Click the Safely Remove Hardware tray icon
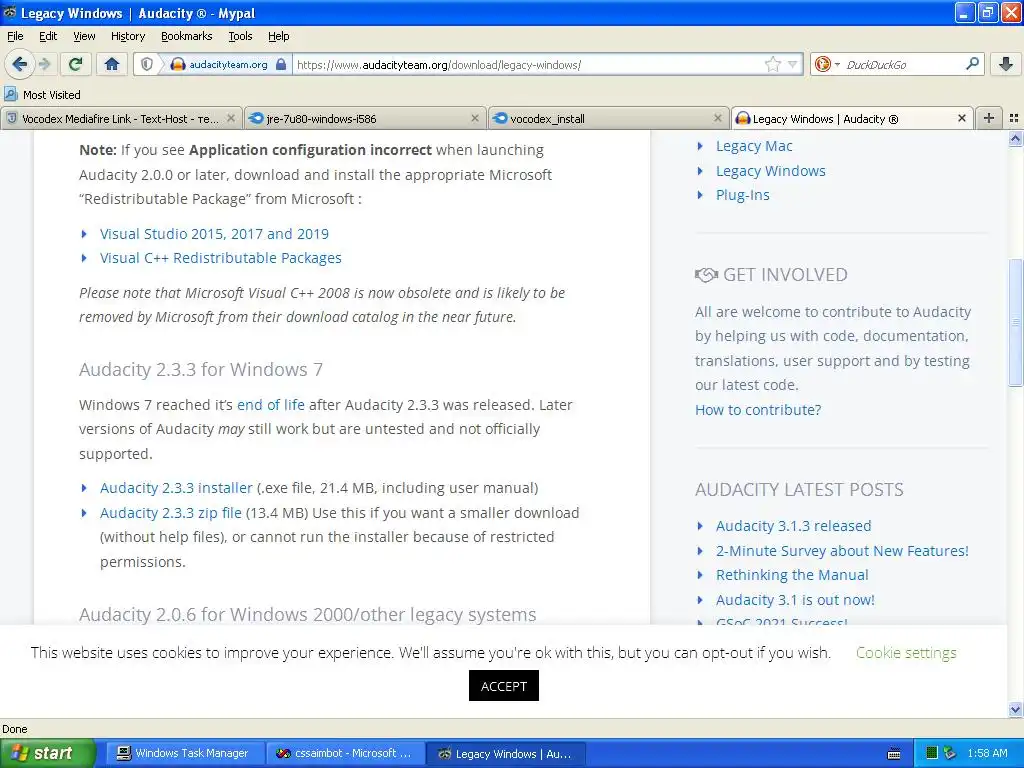The image size is (1024, 768). pos(950,754)
